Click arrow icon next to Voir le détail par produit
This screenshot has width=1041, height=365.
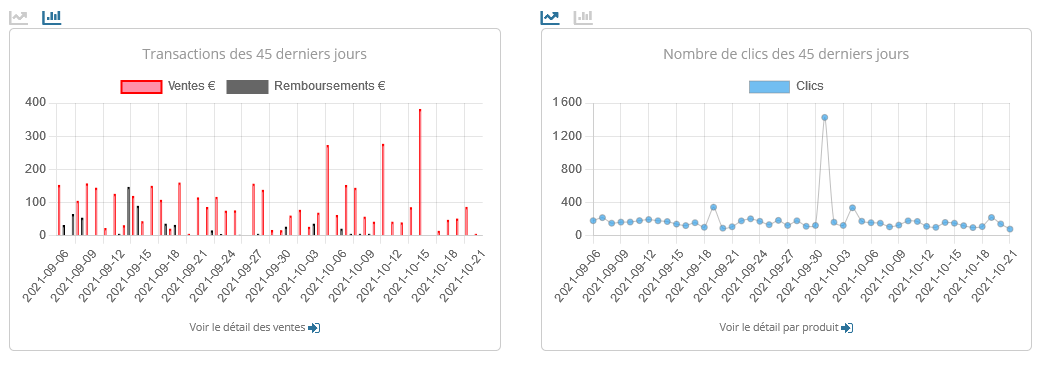pyautogui.click(x=846, y=327)
